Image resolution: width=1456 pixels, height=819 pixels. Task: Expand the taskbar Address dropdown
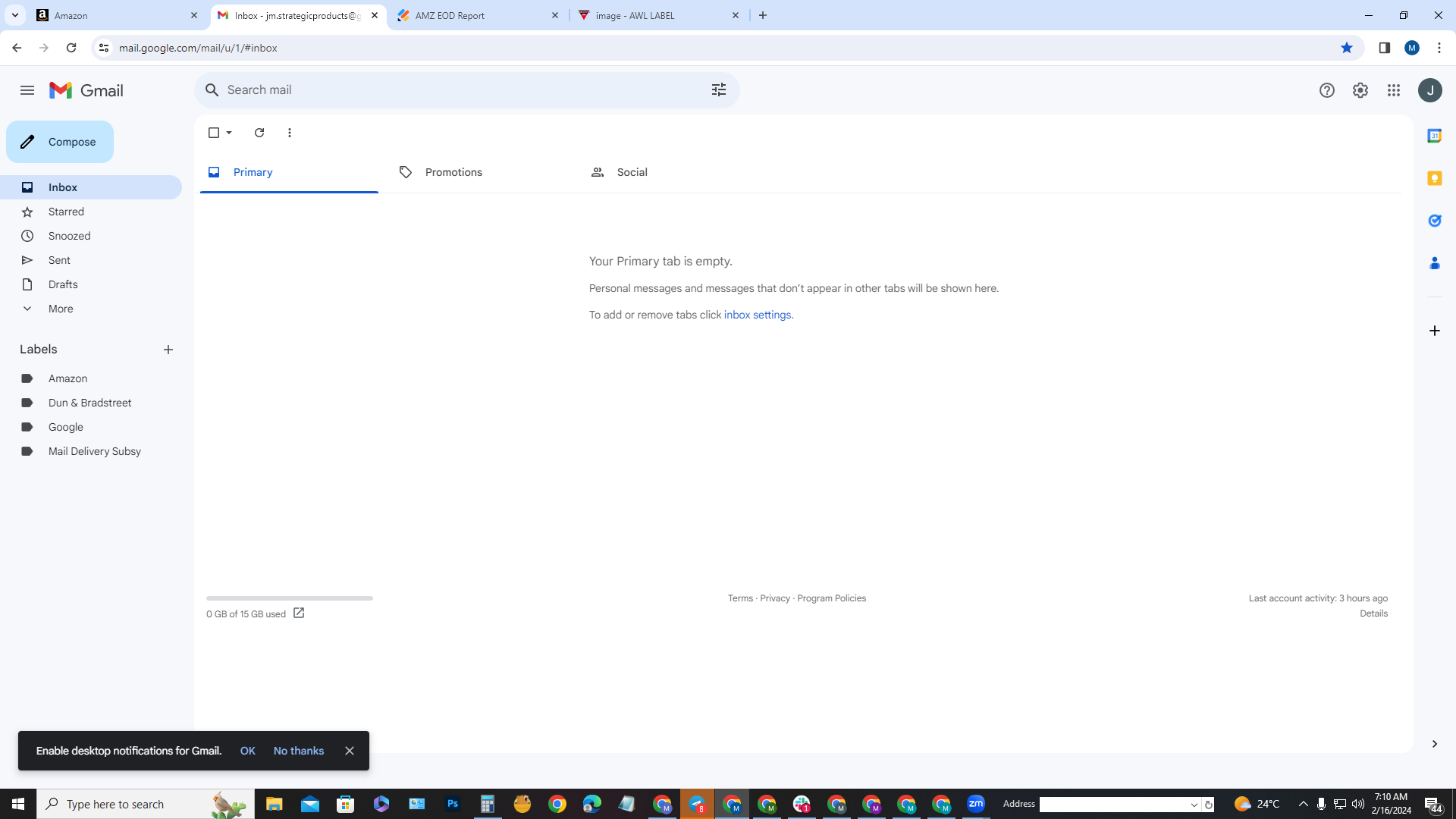tap(1194, 805)
